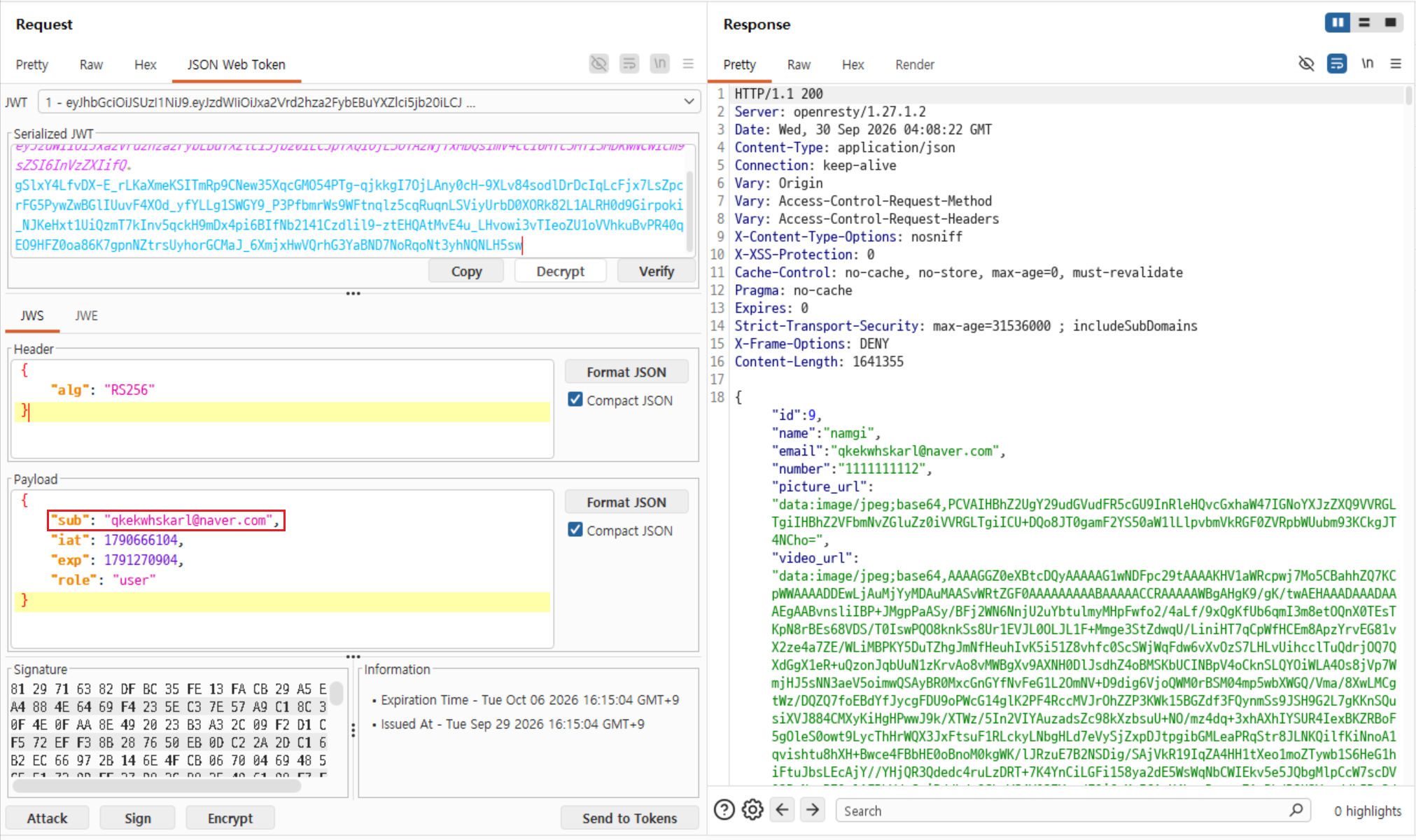The image size is (1416, 840).
Task: Go to next search match arrow
Action: [813, 810]
